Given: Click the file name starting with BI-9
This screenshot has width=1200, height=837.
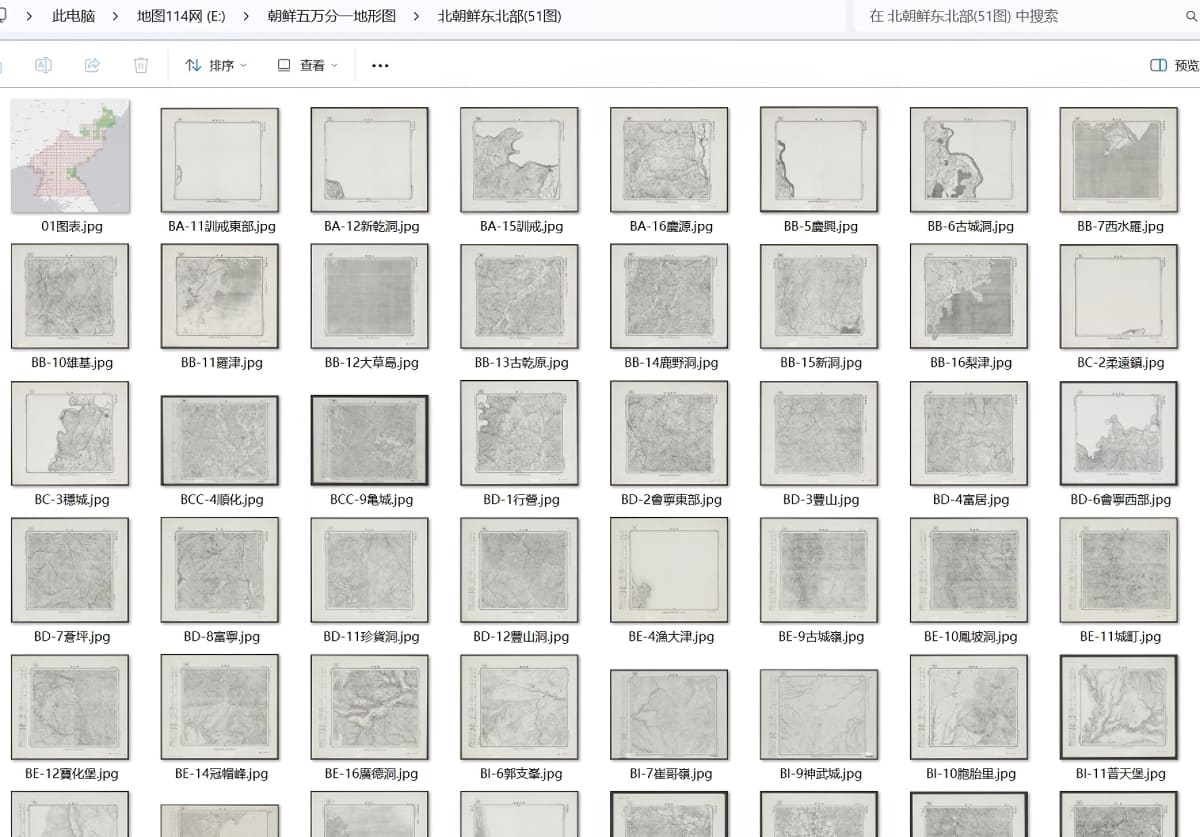Looking at the screenshot, I should pos(821,774).
